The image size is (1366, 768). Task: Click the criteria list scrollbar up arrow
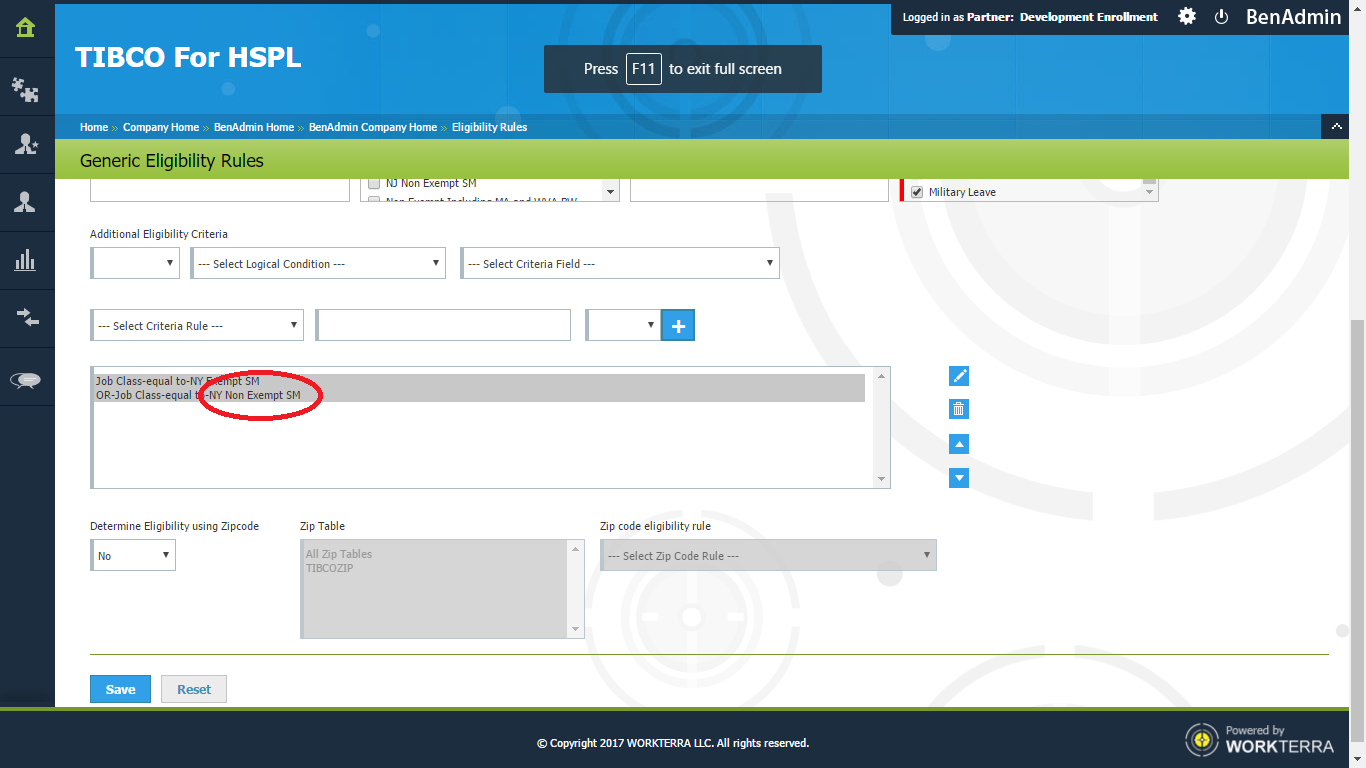click(x=881, y=376)
